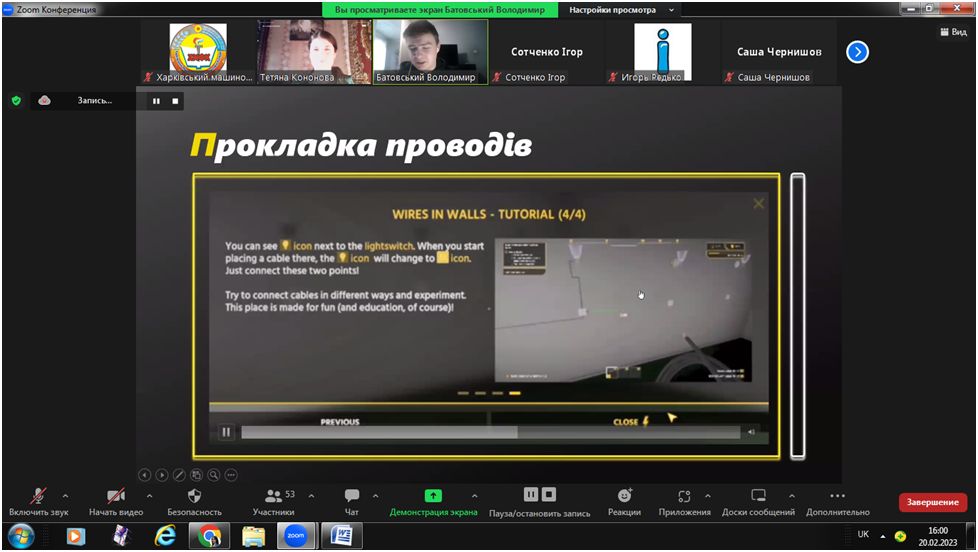Open the Apps (Приложения) icon
978x552 pixels.
click(x=684, y=496)
